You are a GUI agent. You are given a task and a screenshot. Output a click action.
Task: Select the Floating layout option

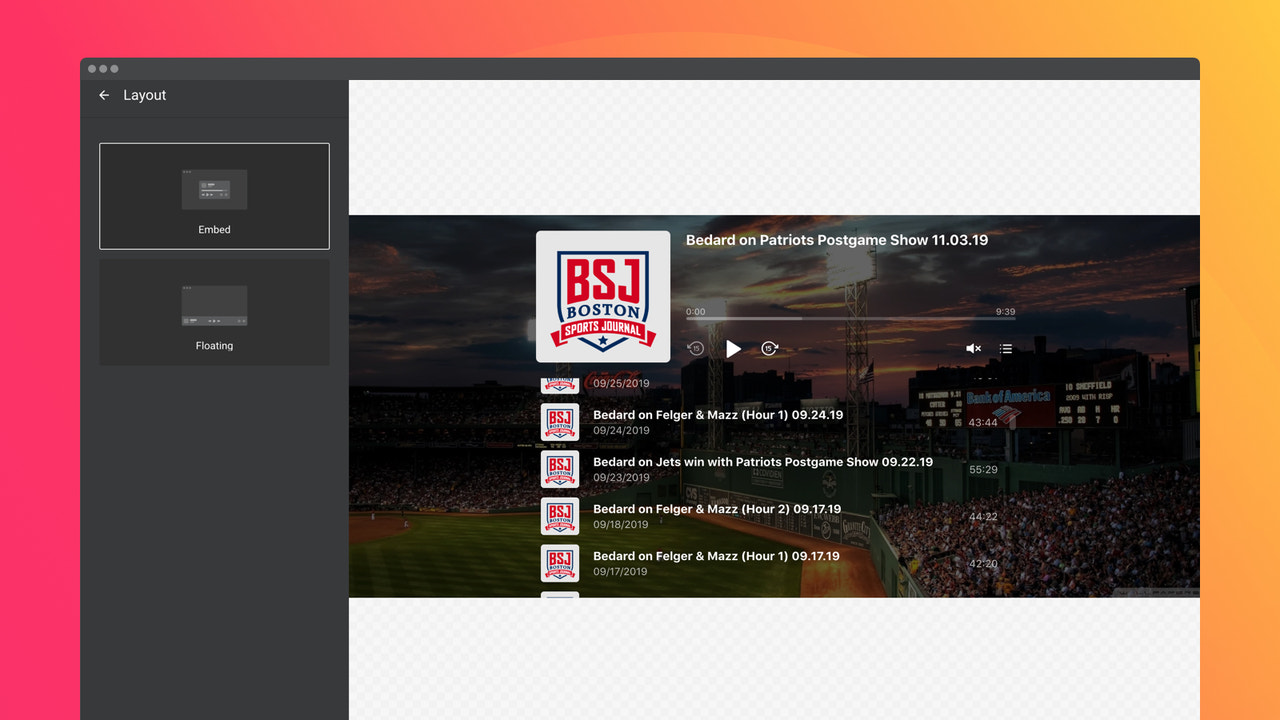(214, 311)
